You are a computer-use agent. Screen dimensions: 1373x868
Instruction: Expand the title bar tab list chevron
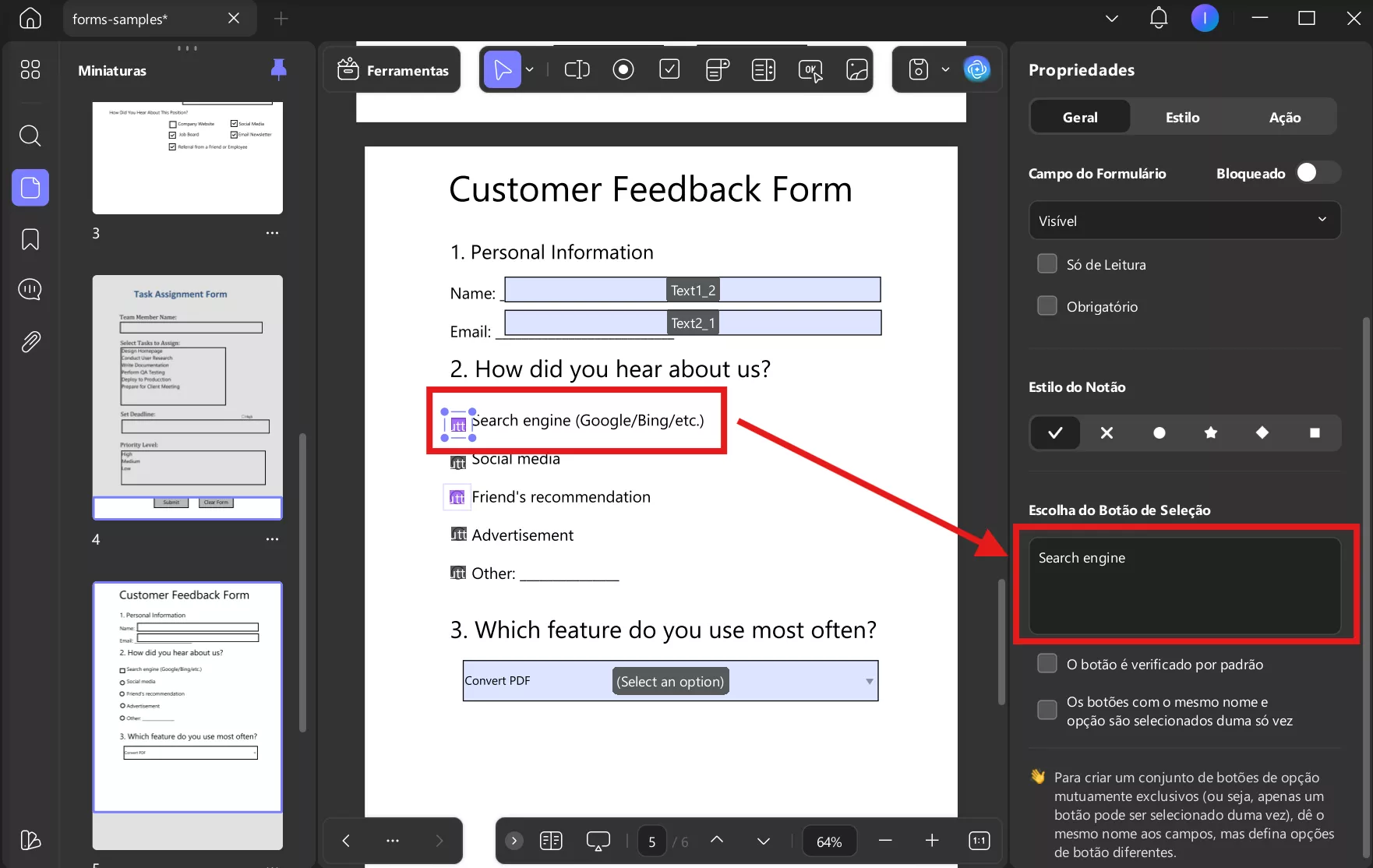(1112, 18)
